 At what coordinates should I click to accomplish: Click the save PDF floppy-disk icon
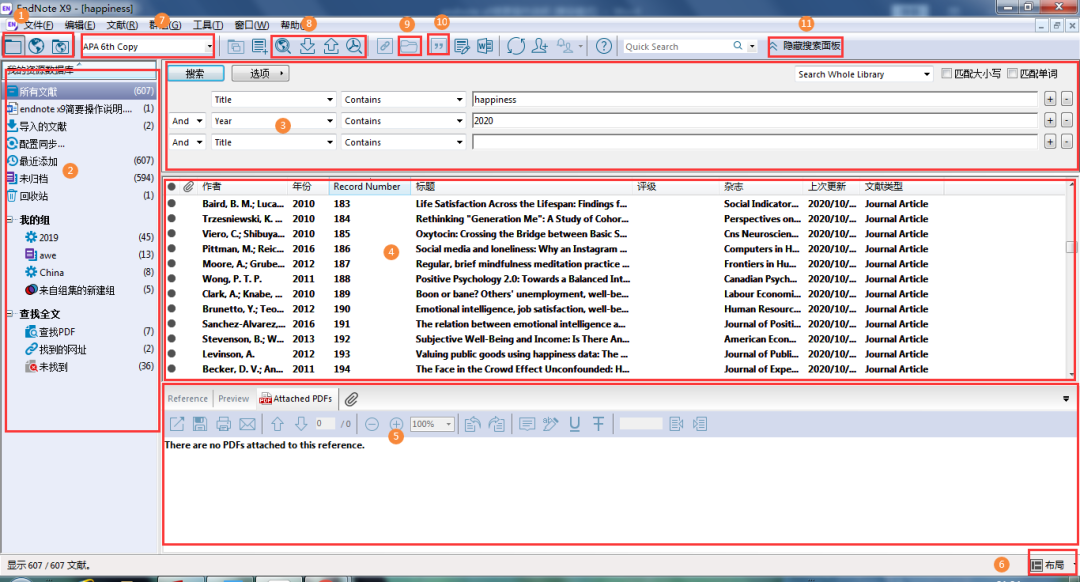coord(200,424)
